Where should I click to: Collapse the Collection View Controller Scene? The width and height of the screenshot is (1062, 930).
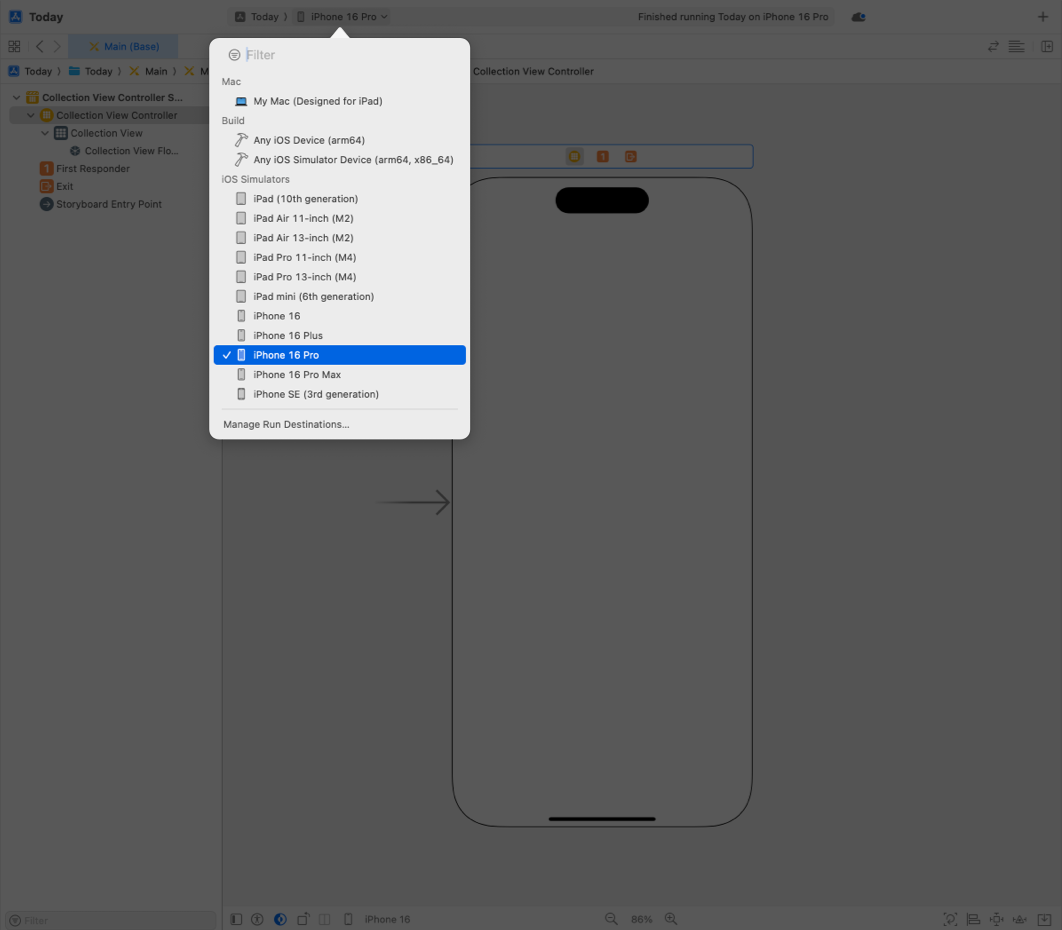16,97
